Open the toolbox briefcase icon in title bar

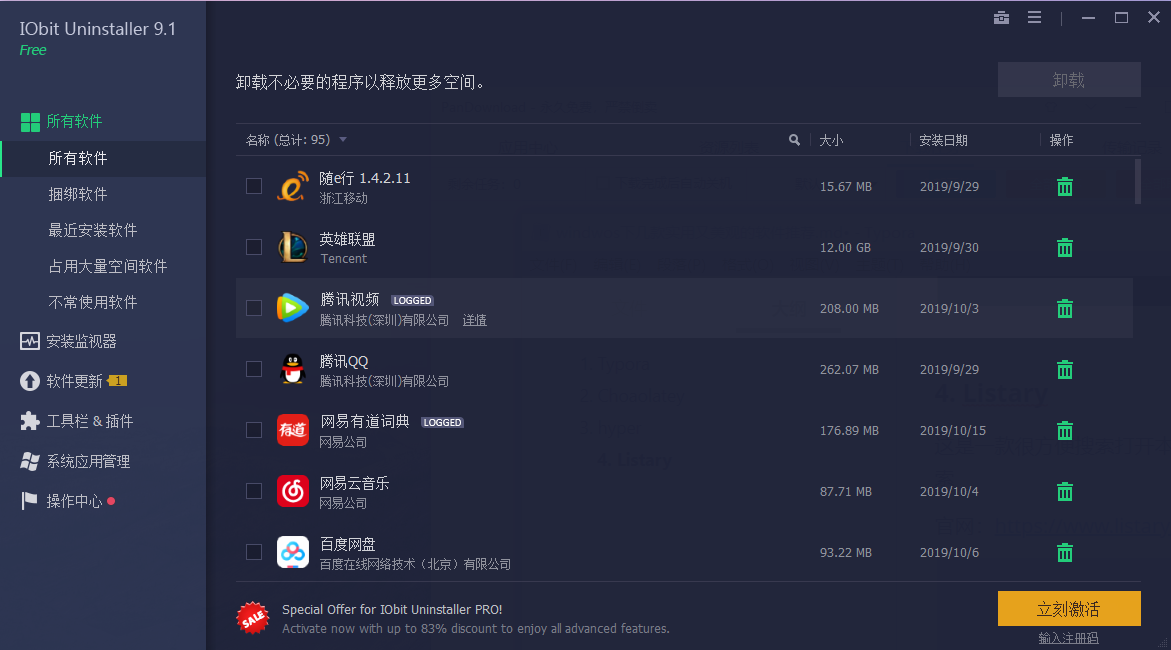1001,17
